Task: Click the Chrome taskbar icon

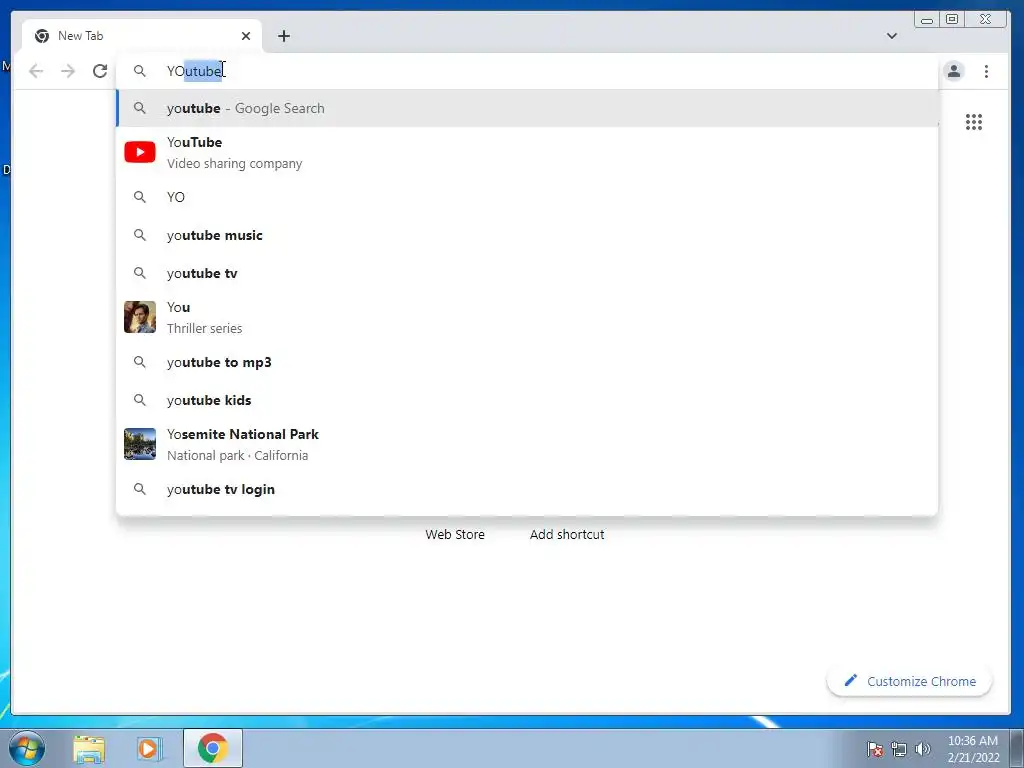Action: pyautogui.click(x=213, y=748)
